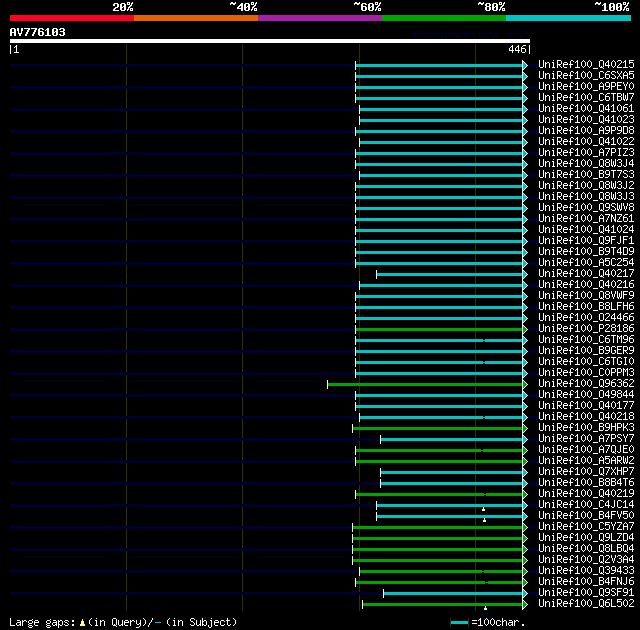Choose the UniRef100_A7PIZ3 hit
The height and width of the screenshot is (630, 640).
[586, 153]
